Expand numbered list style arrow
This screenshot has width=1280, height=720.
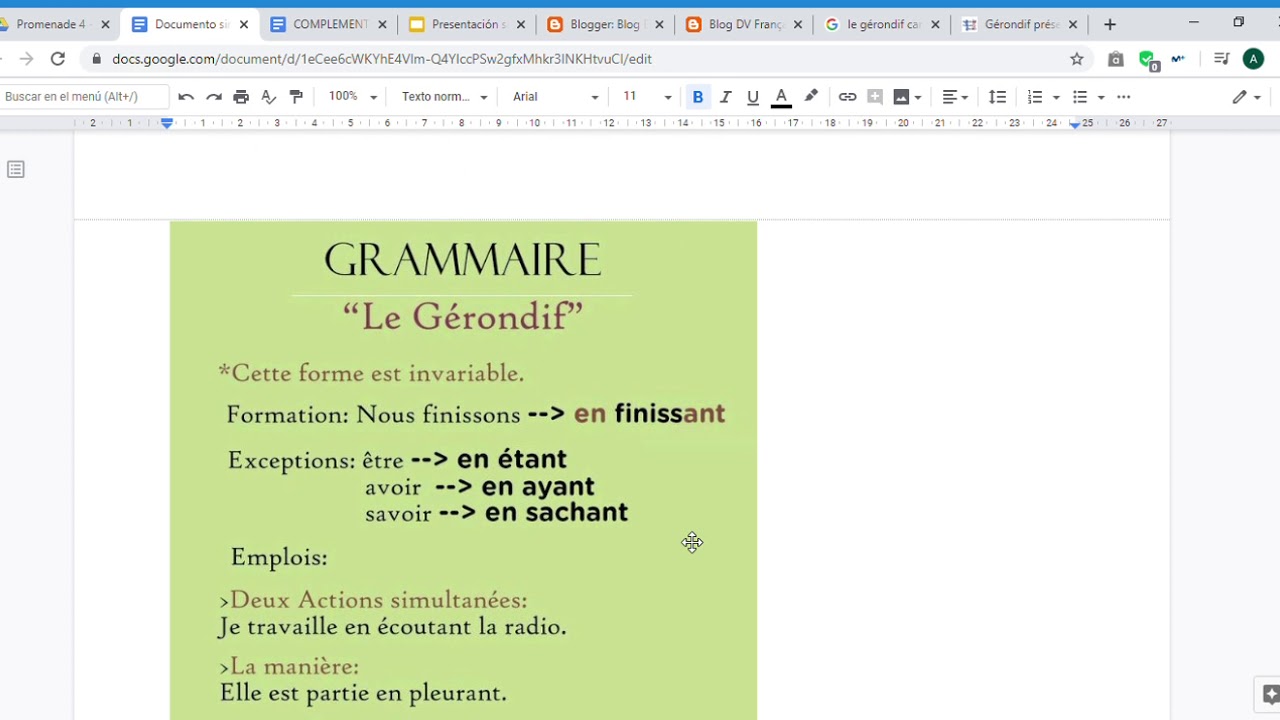coord(1056,97)
